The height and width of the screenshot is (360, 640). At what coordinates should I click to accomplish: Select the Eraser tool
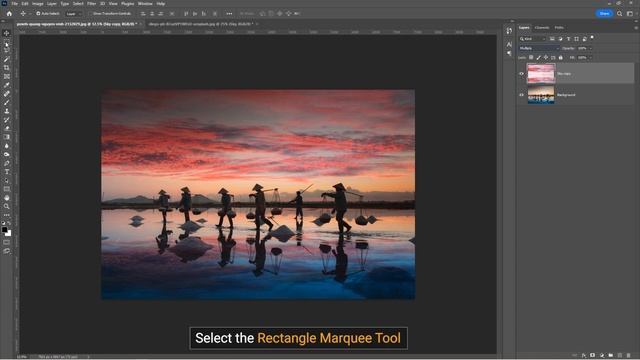7,128
